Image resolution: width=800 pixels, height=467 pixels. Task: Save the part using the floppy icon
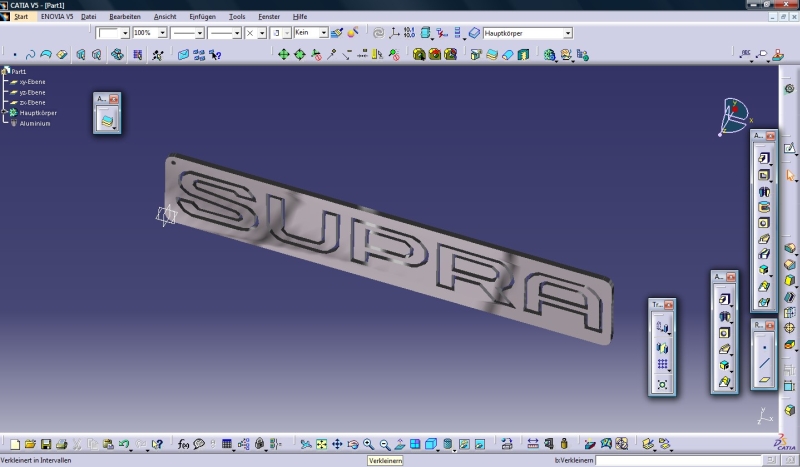tap(46, 444)
